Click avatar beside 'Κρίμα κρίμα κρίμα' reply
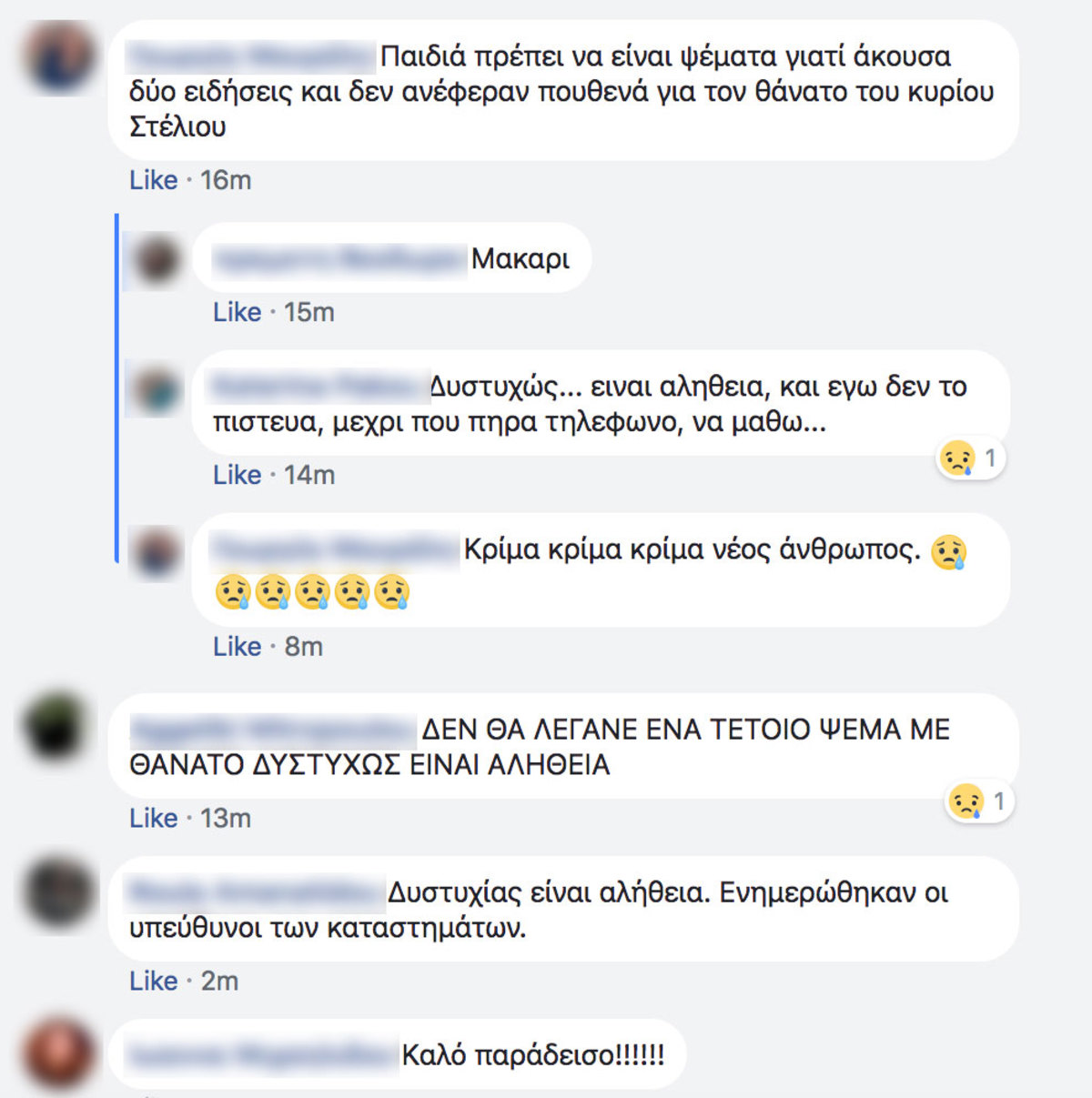Image resolution: width=1092 pixels, height=1098 pixels. (x=158, y=551)
